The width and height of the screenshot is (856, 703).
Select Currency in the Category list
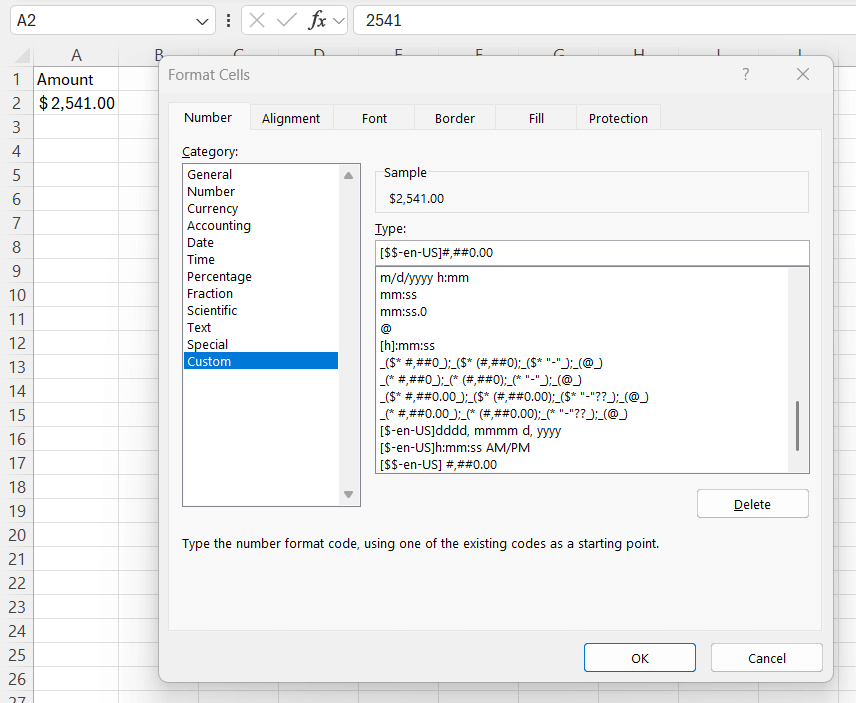coord(213,209)
